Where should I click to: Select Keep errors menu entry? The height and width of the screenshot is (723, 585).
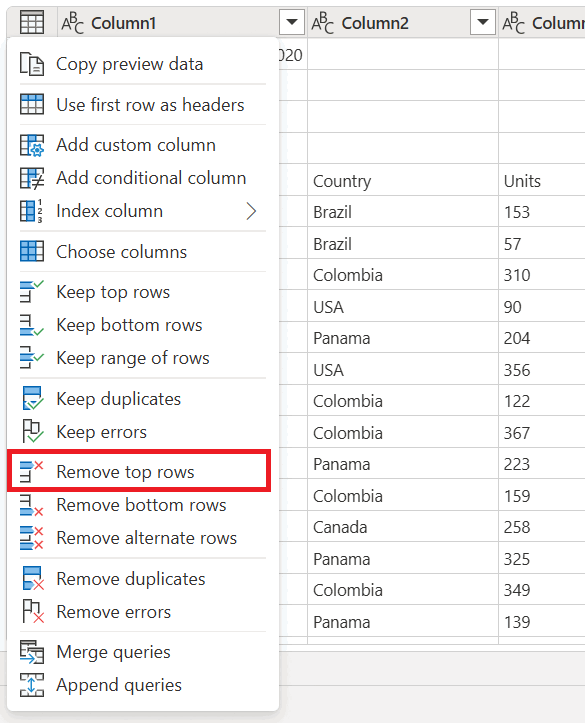click(143, 432)
